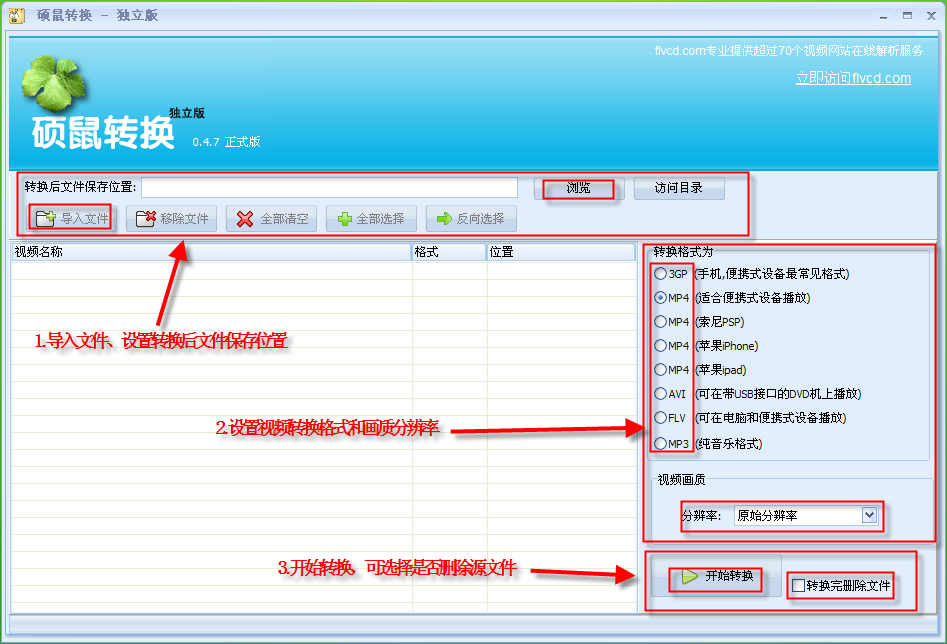Screen dimensions: 947x644
Task: Click the Visit Directory (访问目录) button
Action: pos(679,188)
